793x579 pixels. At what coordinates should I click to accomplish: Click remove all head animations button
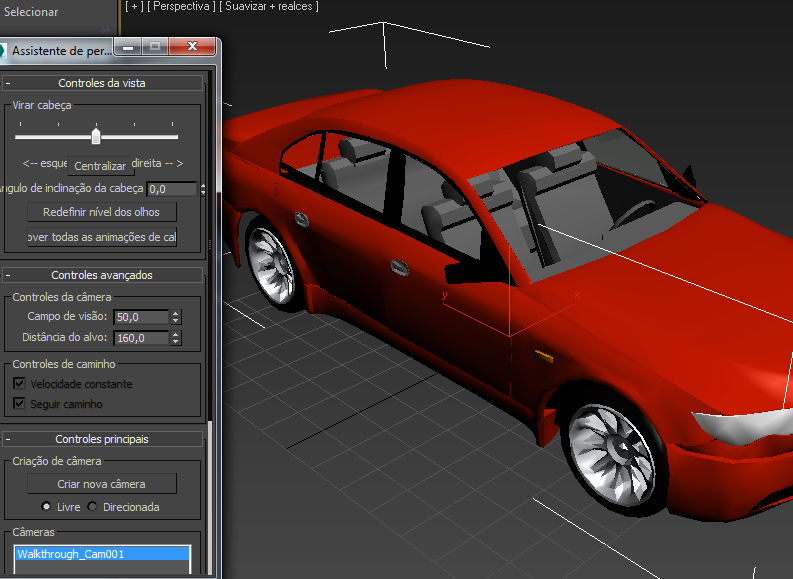point(102,237)
